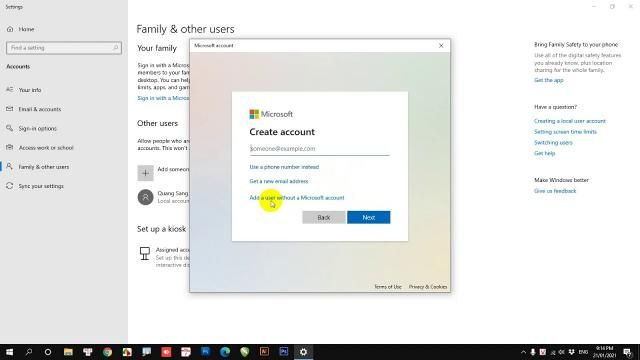Open Email & accounts settings page
640x360 pixels.
click(40, 109)
